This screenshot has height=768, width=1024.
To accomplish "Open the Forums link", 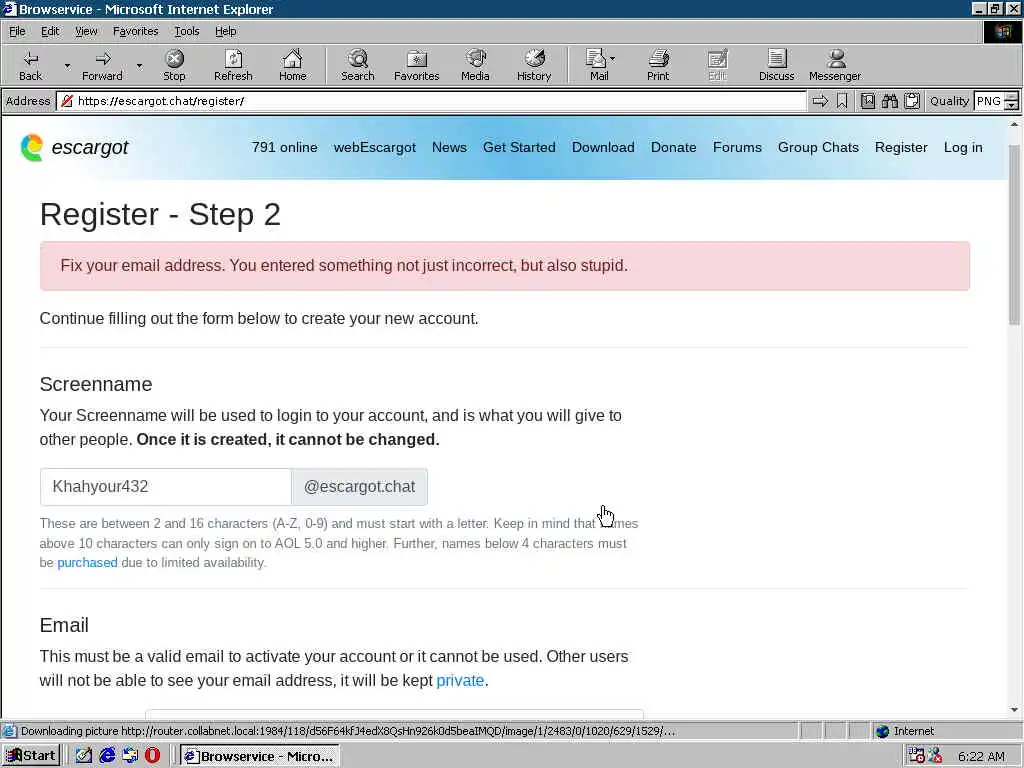I will [737, 148].
